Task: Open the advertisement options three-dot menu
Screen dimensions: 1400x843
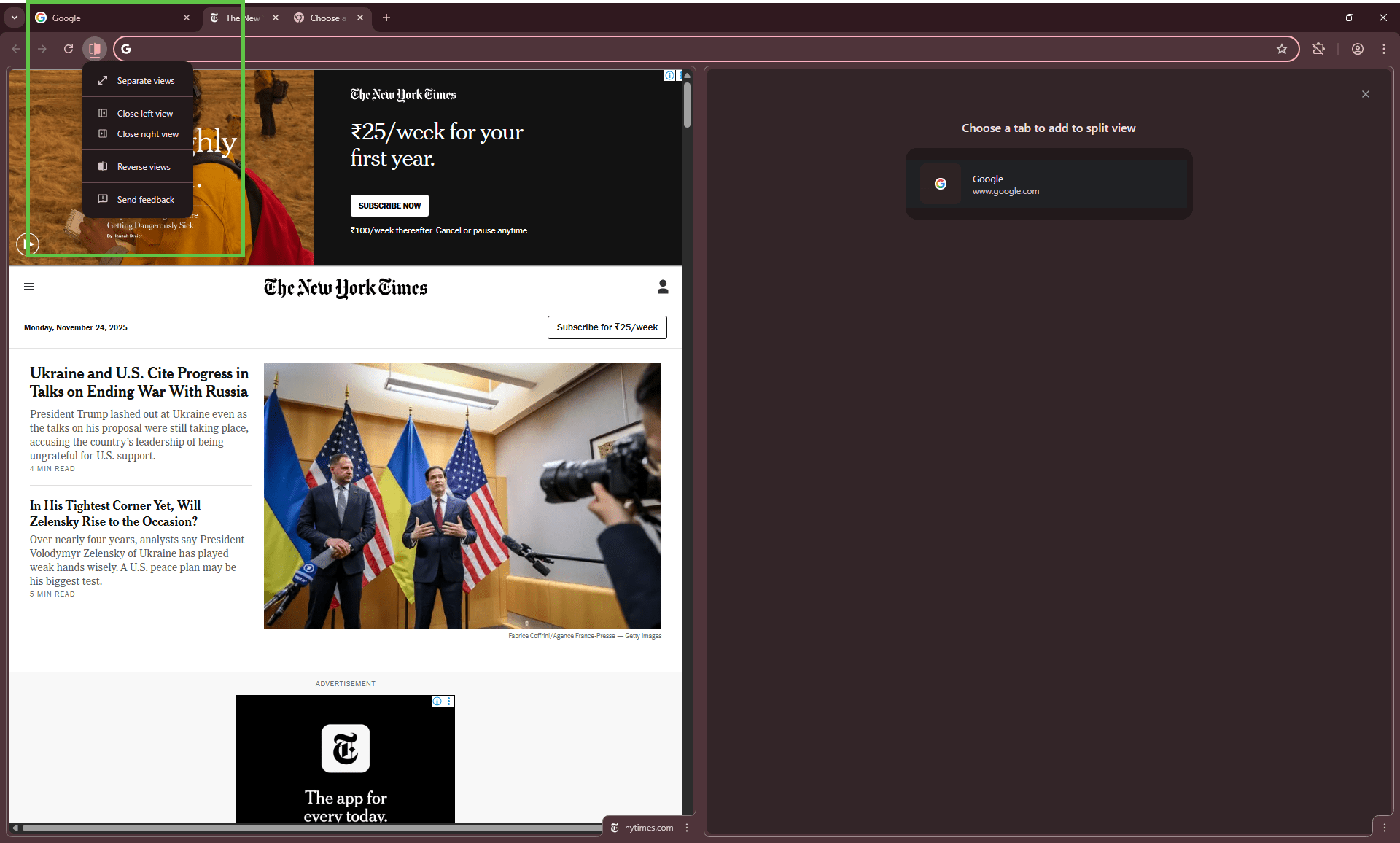Action: coord(448,702)
